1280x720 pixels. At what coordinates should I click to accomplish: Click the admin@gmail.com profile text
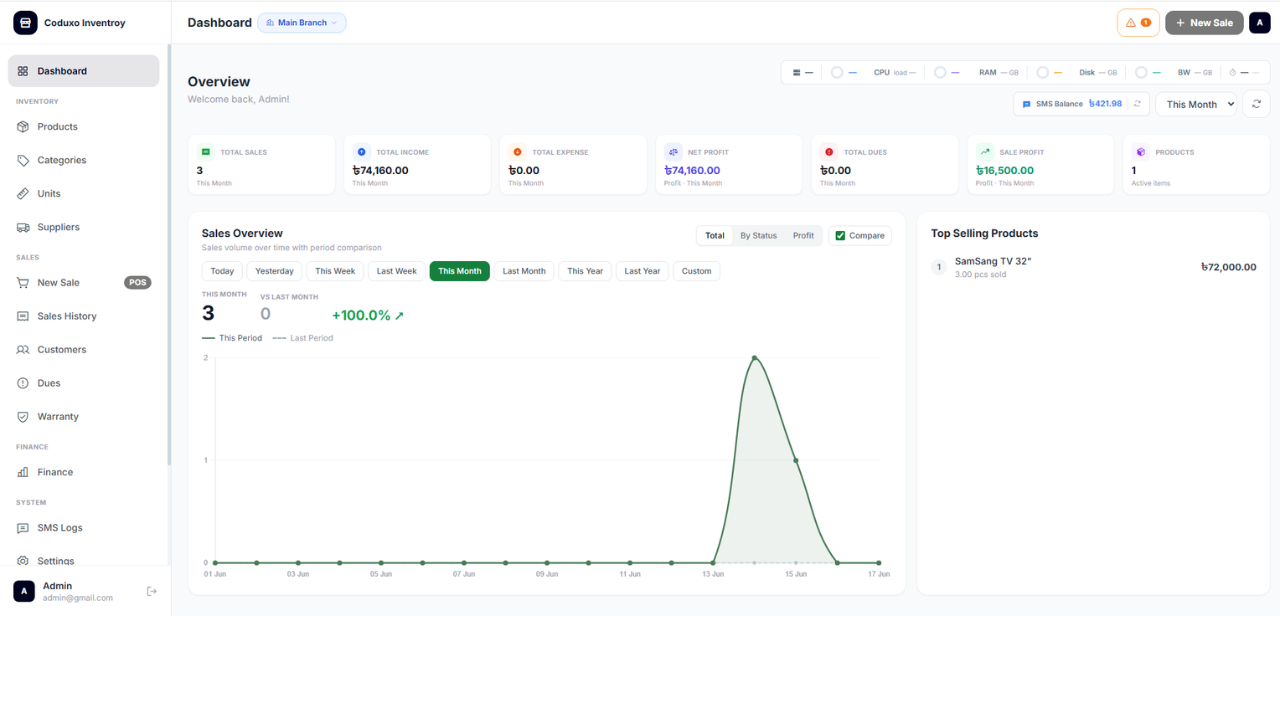point(78,598)
